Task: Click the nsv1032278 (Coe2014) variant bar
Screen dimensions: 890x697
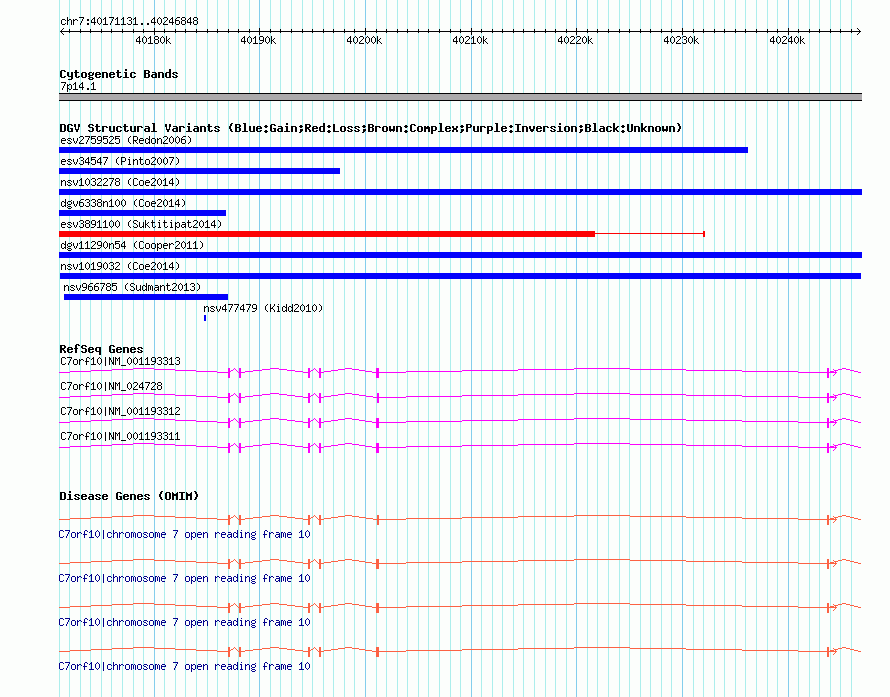Action: tap(460, 192)
